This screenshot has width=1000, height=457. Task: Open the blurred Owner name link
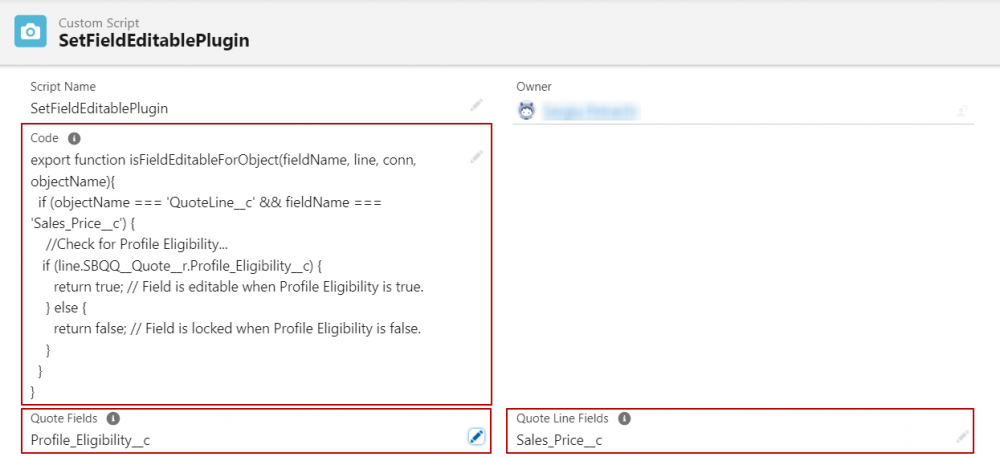[x=589, y=112]
